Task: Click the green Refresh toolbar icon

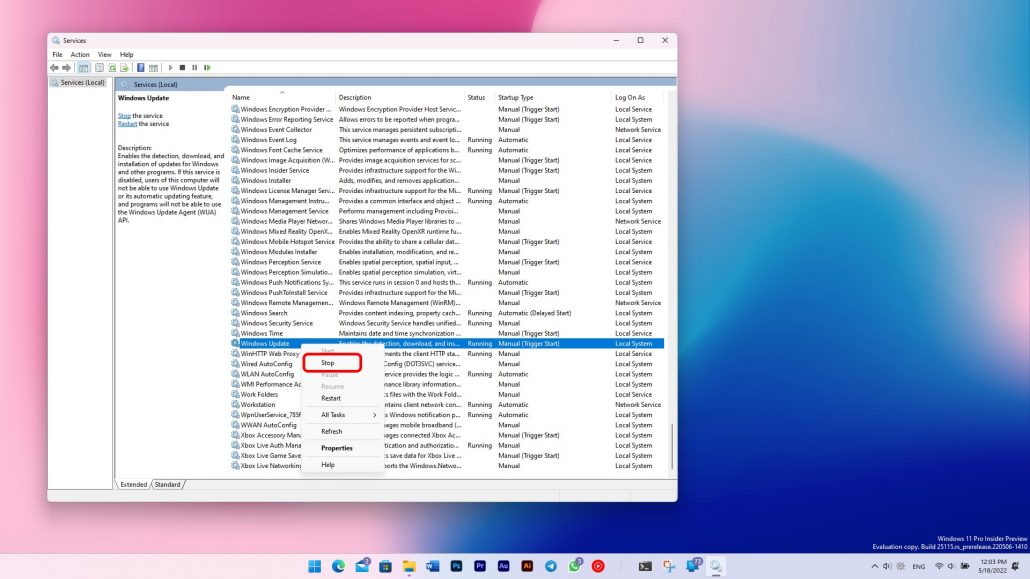Action: pos(112,68)
